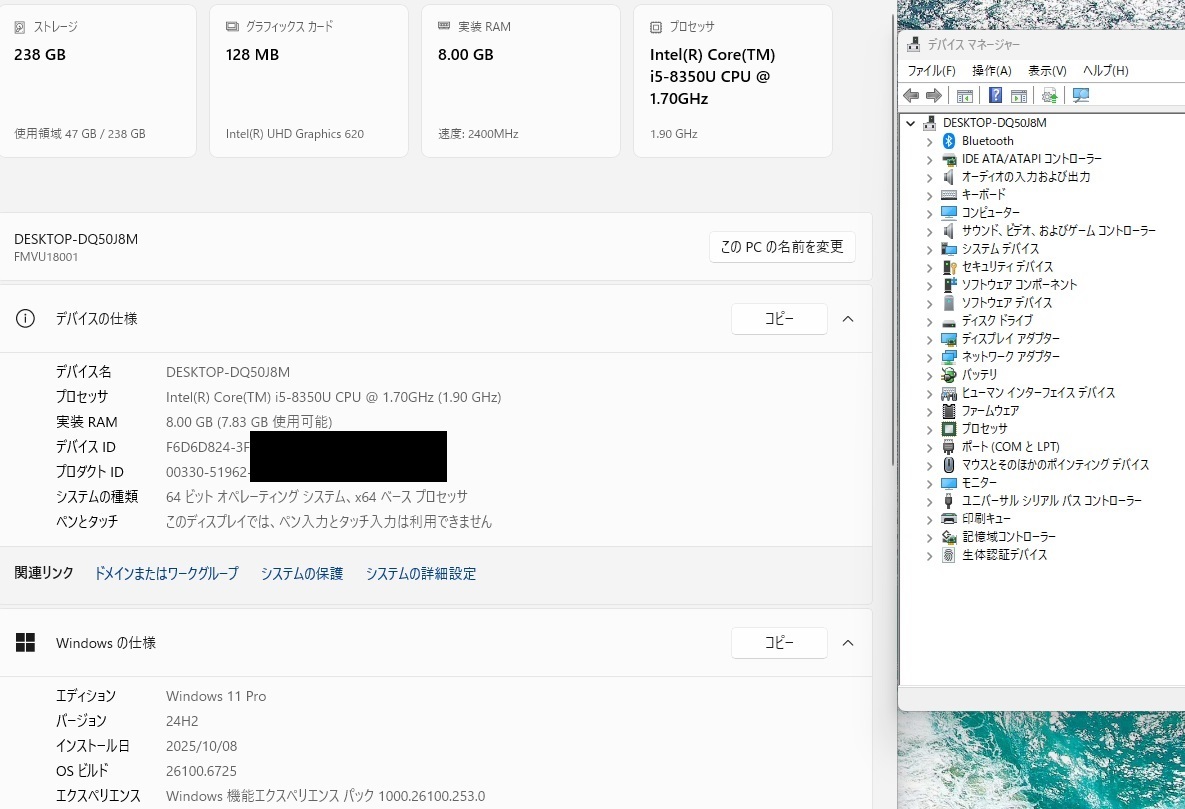Toggle the console tree pane toolbar icon
1185x809 pixels.
tap(965, 95)
